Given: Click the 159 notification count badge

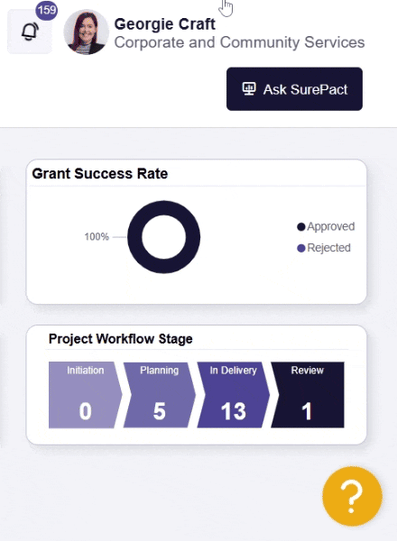Looking at the screenshot, I should 47,10.
